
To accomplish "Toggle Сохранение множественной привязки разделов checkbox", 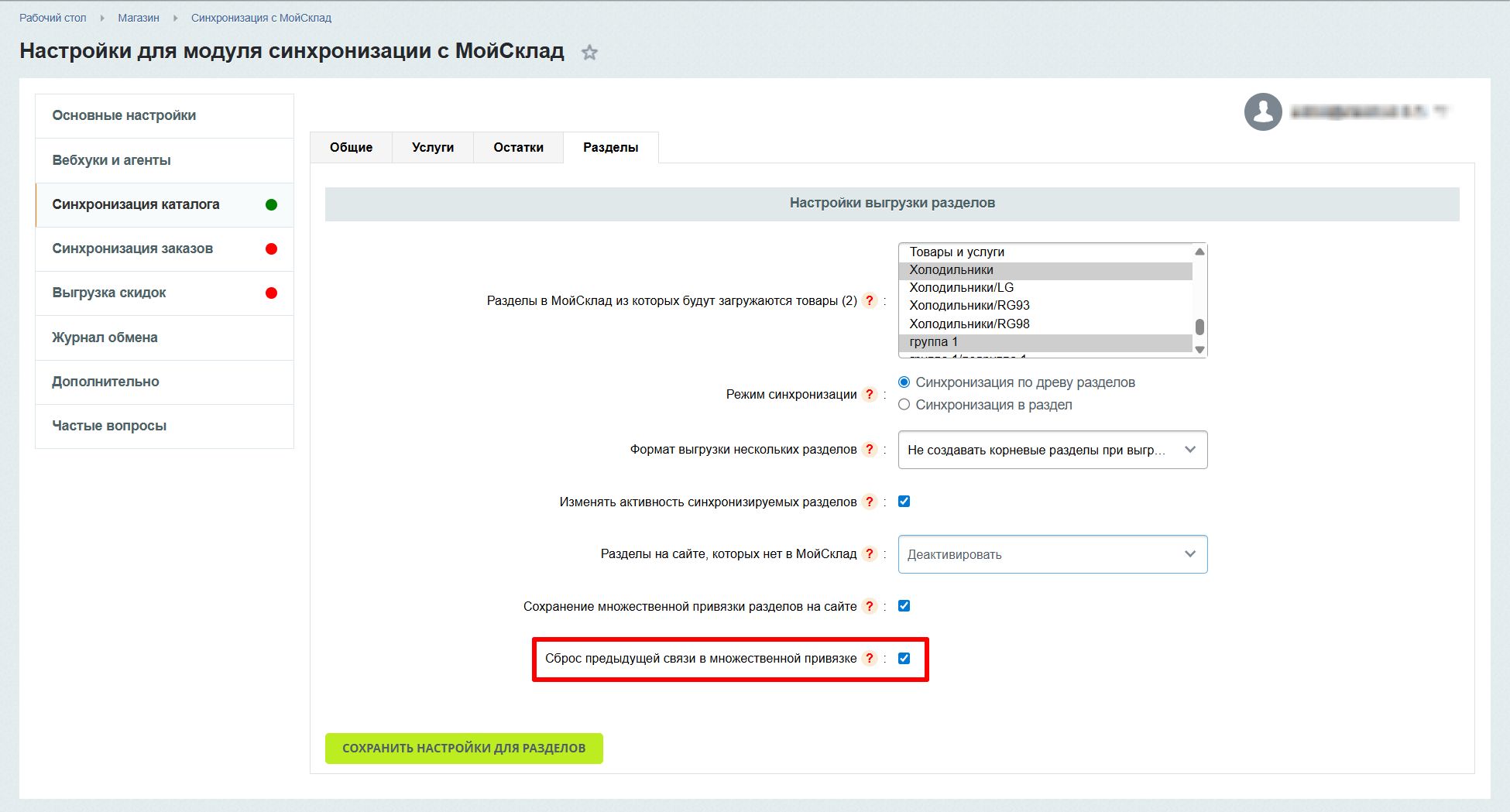I will click(x=904, y=606).
